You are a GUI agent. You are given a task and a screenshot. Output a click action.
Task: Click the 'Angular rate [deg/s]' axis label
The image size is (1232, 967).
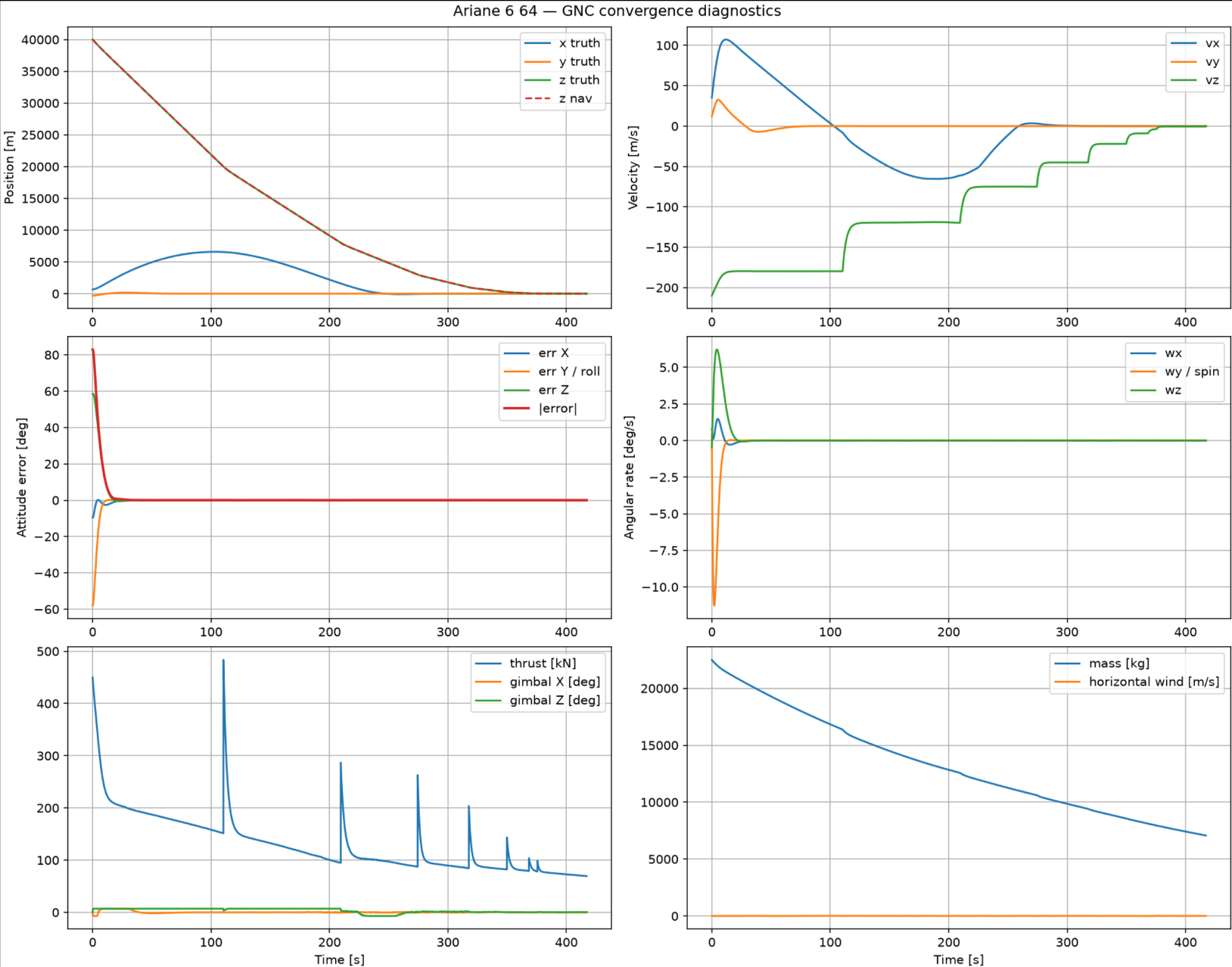pyautogui.click(x=629, y=477)
